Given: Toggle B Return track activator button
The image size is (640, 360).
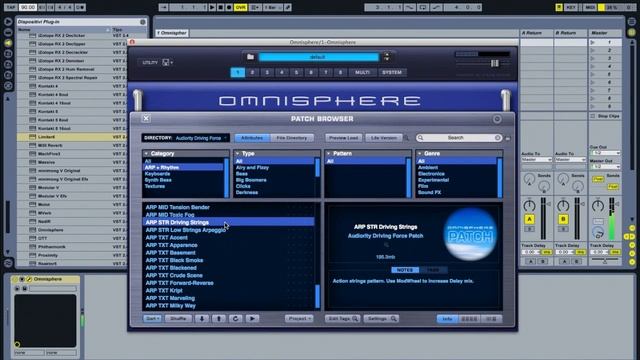Looking at the screenshot, I should [563, 220].
